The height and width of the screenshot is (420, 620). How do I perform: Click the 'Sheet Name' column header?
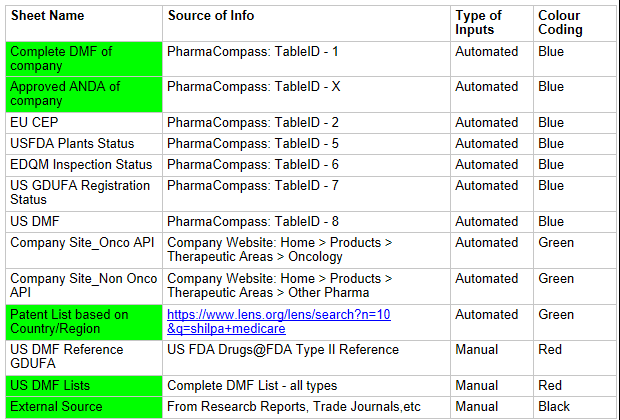point(84,23)
